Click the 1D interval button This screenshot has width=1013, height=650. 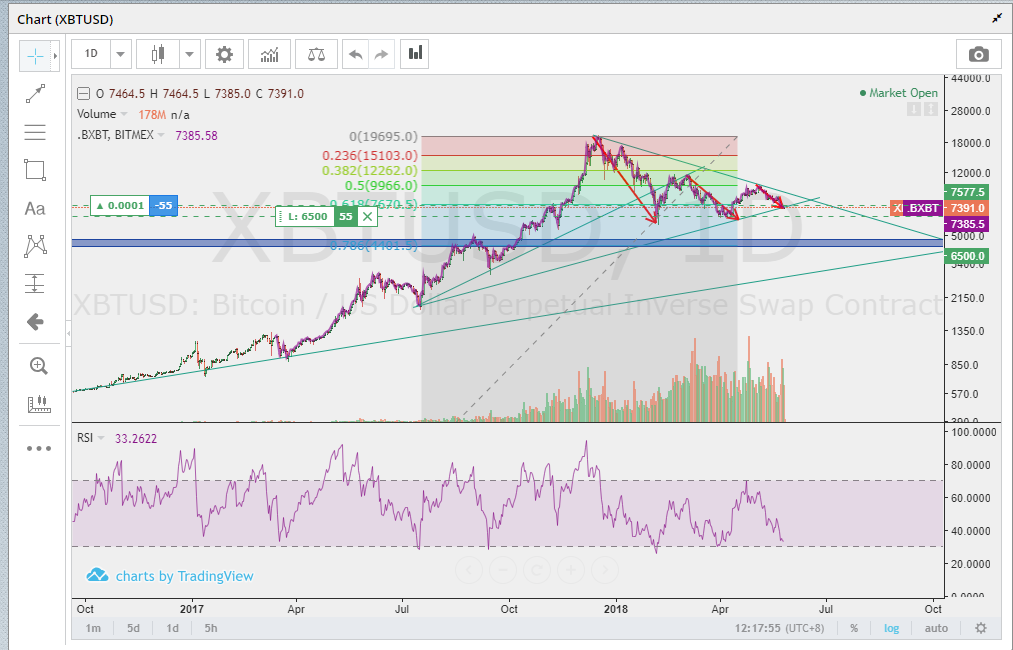pos(91,54)
